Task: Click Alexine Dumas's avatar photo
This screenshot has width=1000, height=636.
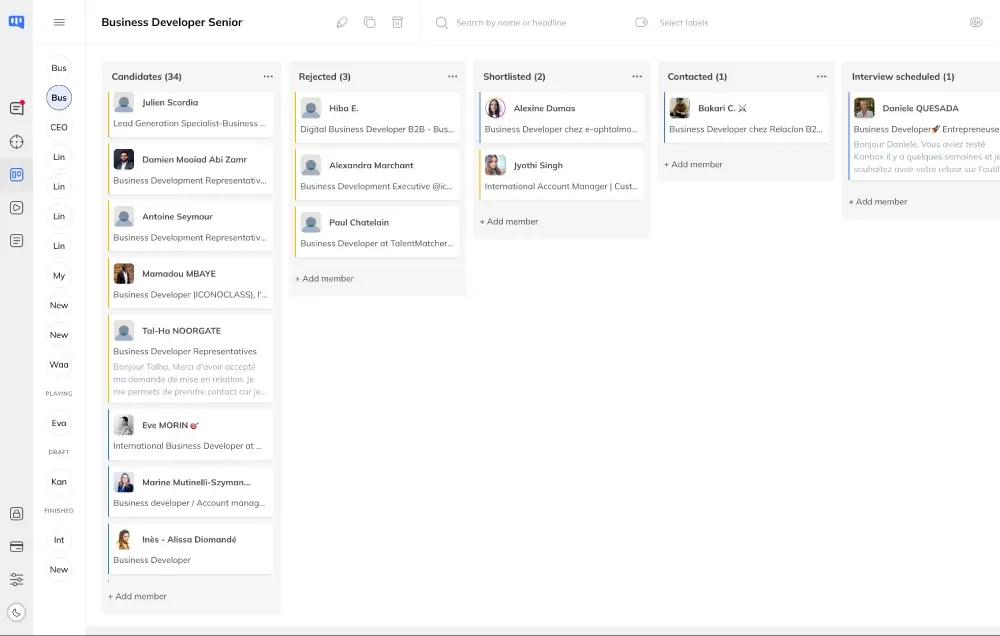Action: (495, 108)
